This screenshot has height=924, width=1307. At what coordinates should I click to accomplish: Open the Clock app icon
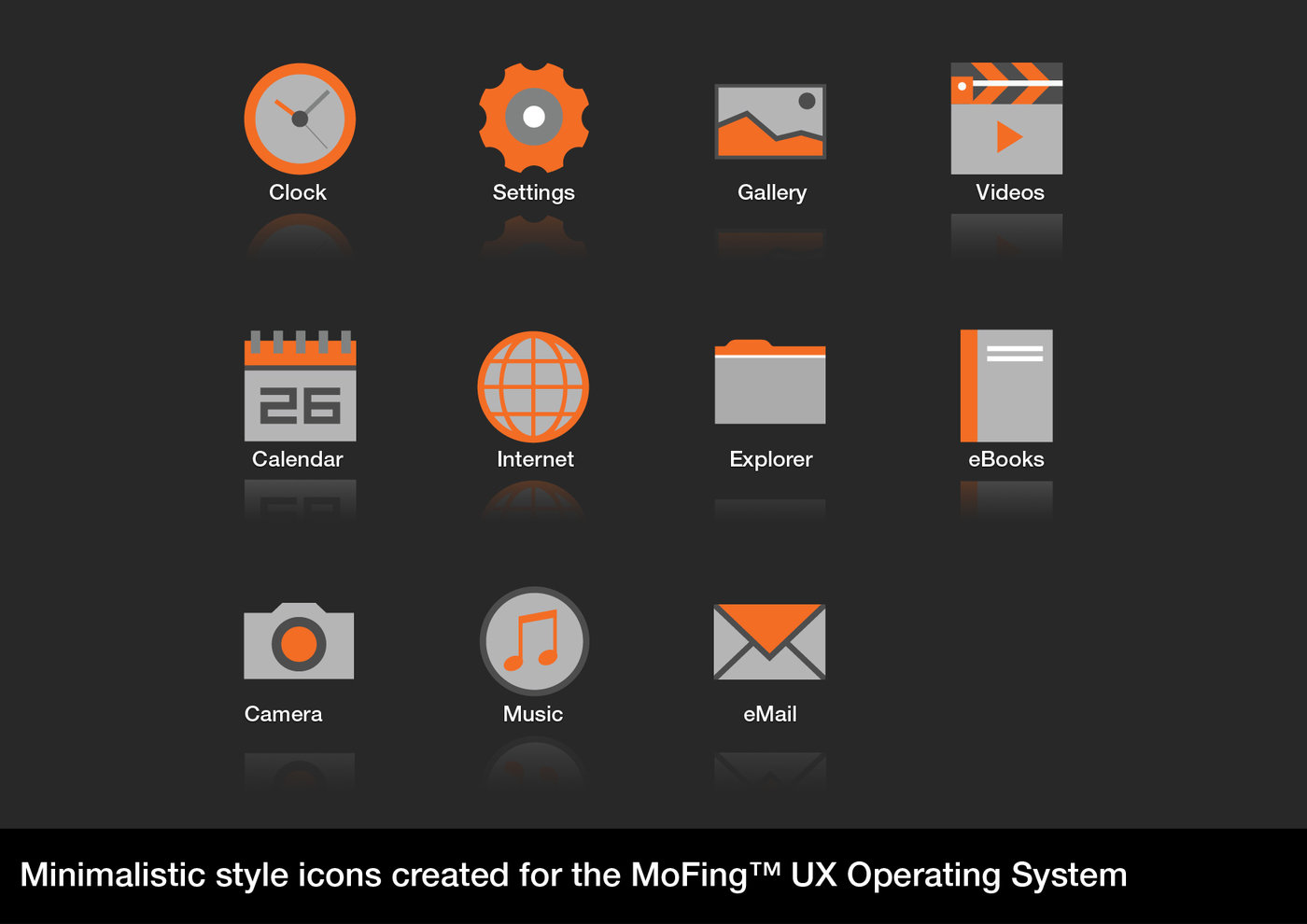(x=300, y=119)
